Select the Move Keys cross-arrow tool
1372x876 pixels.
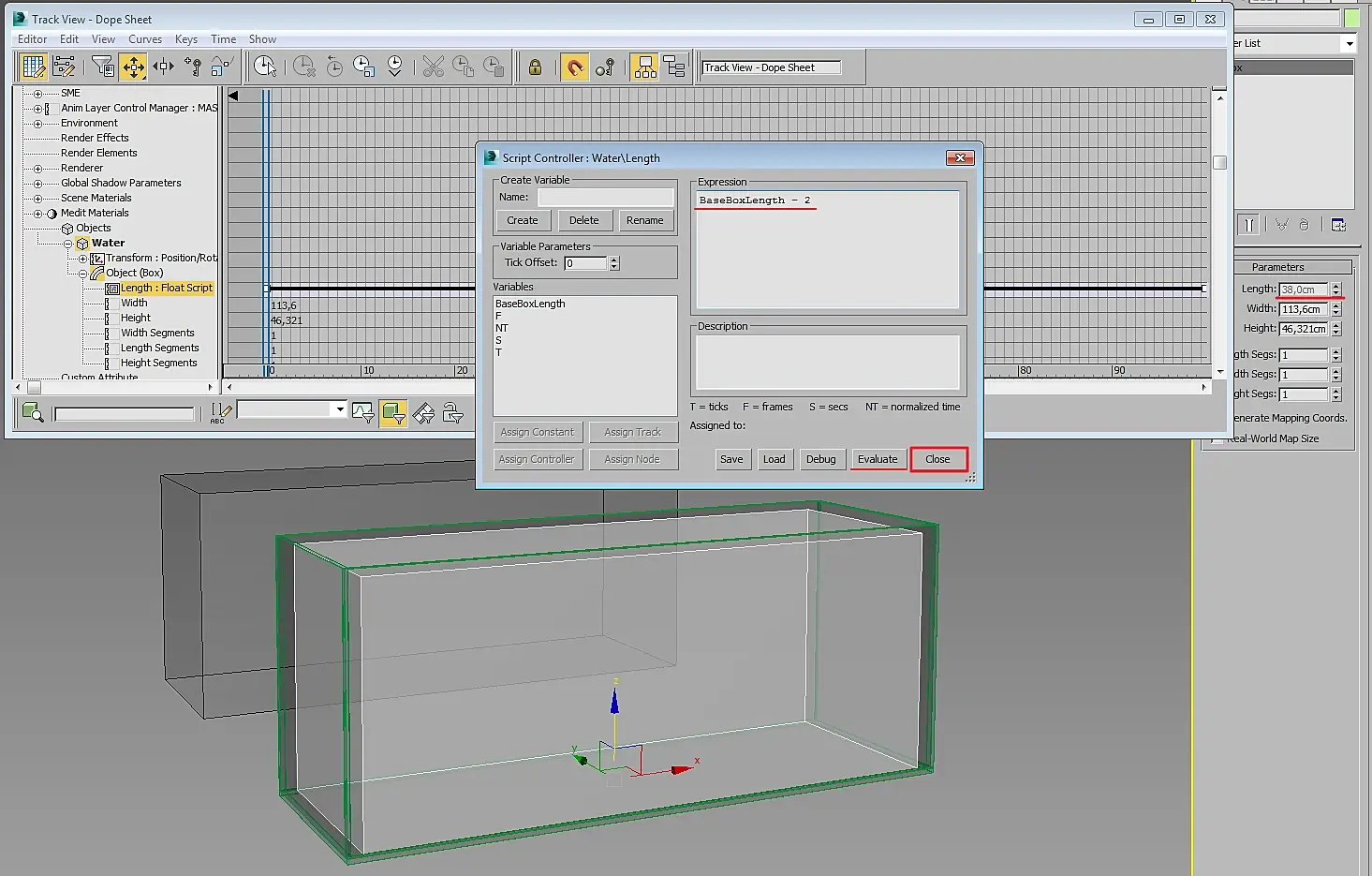coord(133,67)
